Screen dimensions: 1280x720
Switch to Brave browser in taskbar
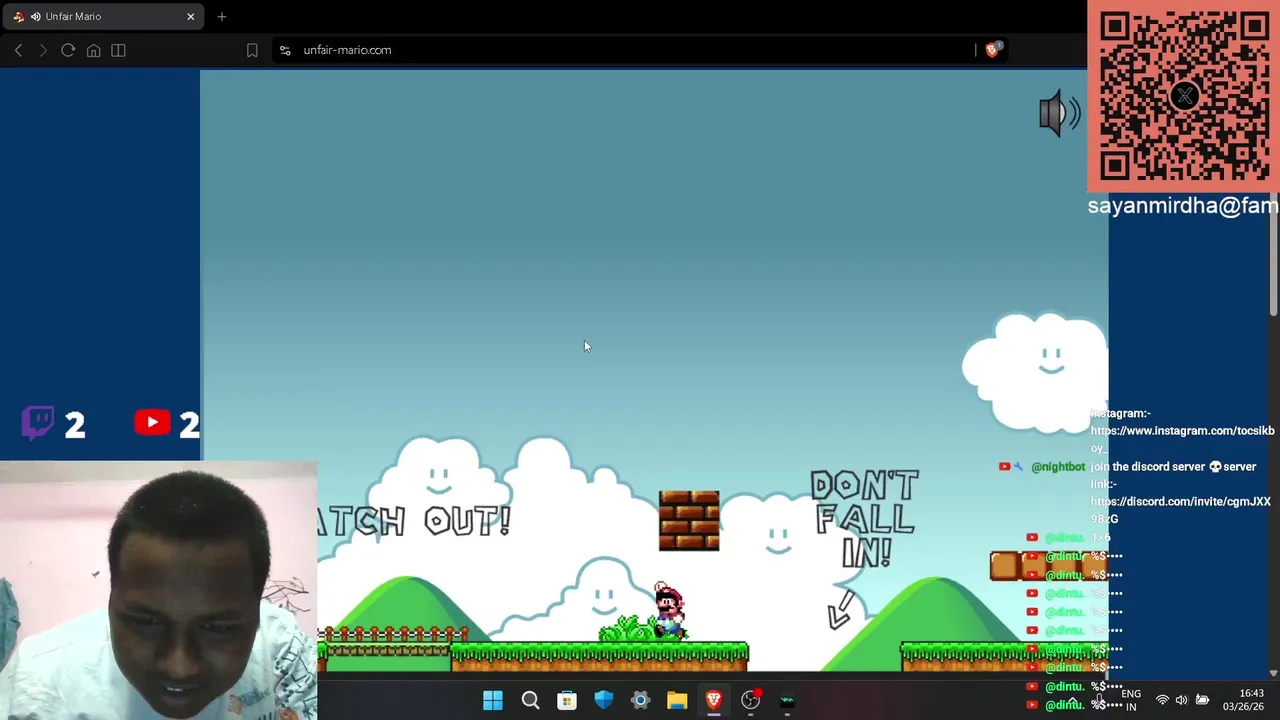tap(714, 701)
